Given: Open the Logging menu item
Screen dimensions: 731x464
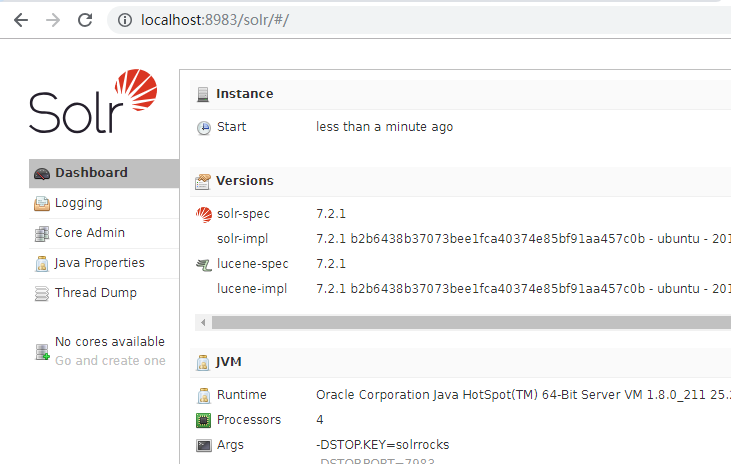Looking at the screenshot, I should pos(104,203).
